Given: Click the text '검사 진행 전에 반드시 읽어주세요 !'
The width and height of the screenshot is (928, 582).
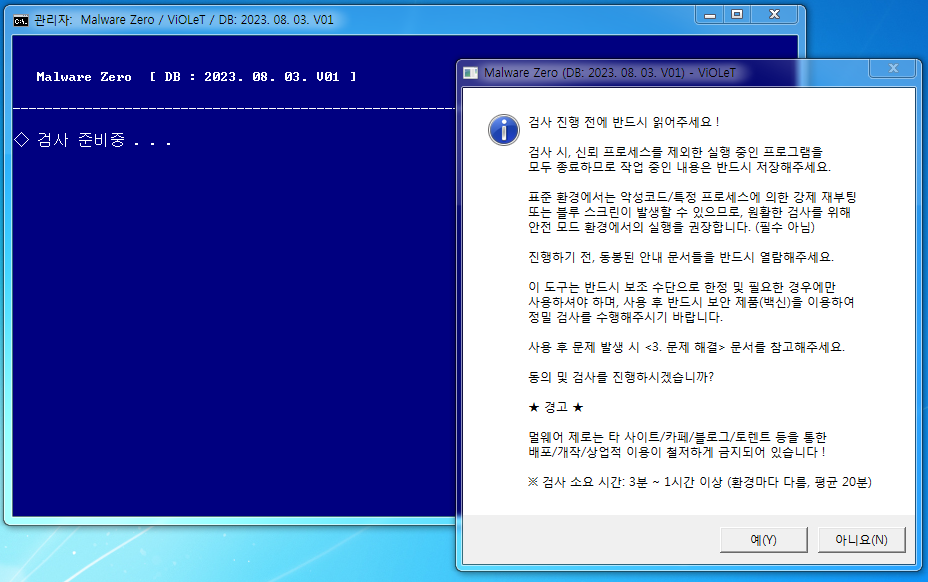Looking at the screenshot, I should click(x=624, y=122).
